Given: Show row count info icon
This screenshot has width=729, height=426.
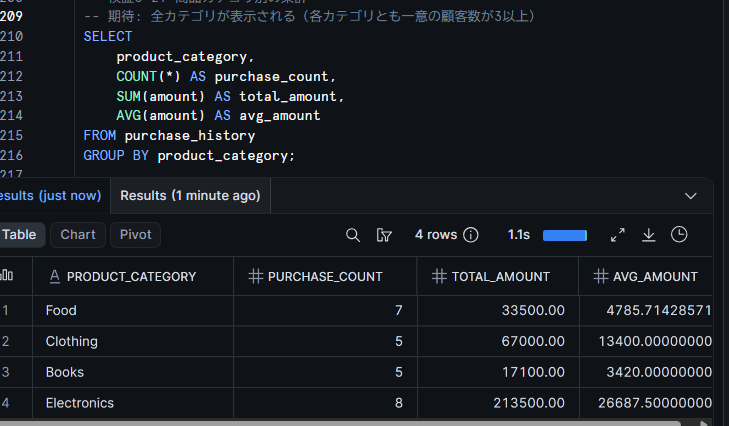Looking at the screenshot, I should pos(471,235).
